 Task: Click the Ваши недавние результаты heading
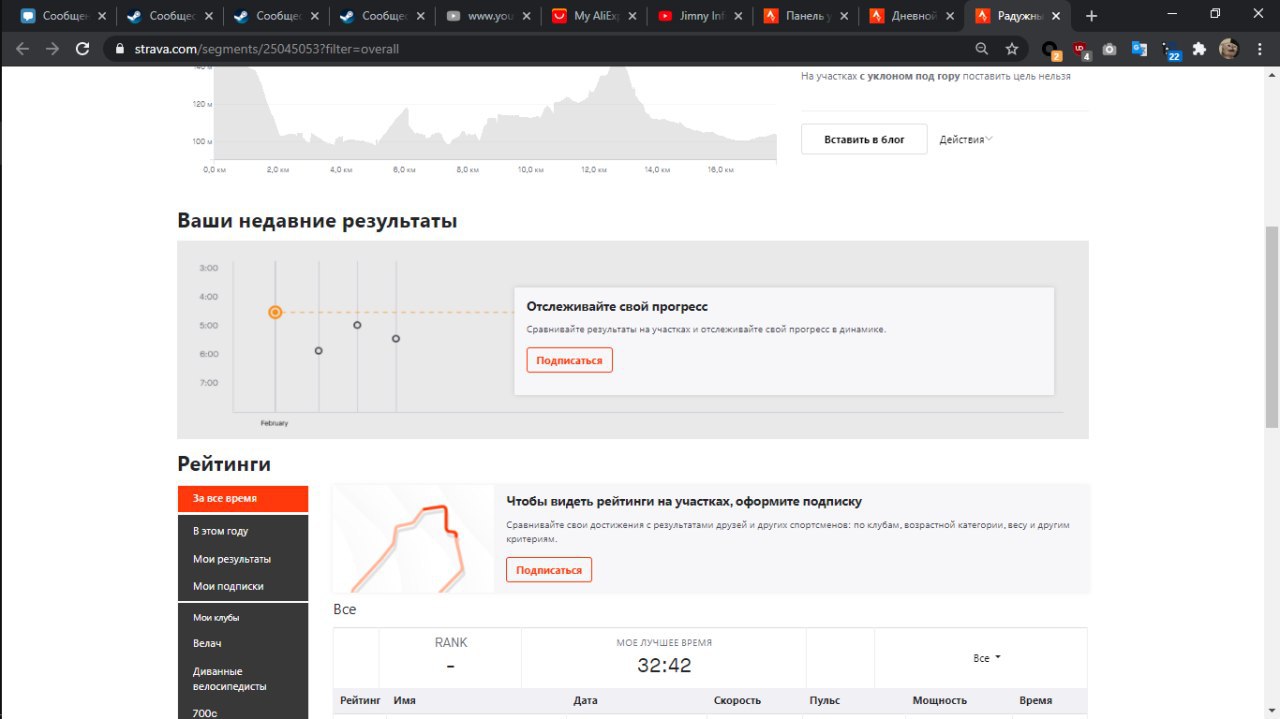(x=317, y=221)
